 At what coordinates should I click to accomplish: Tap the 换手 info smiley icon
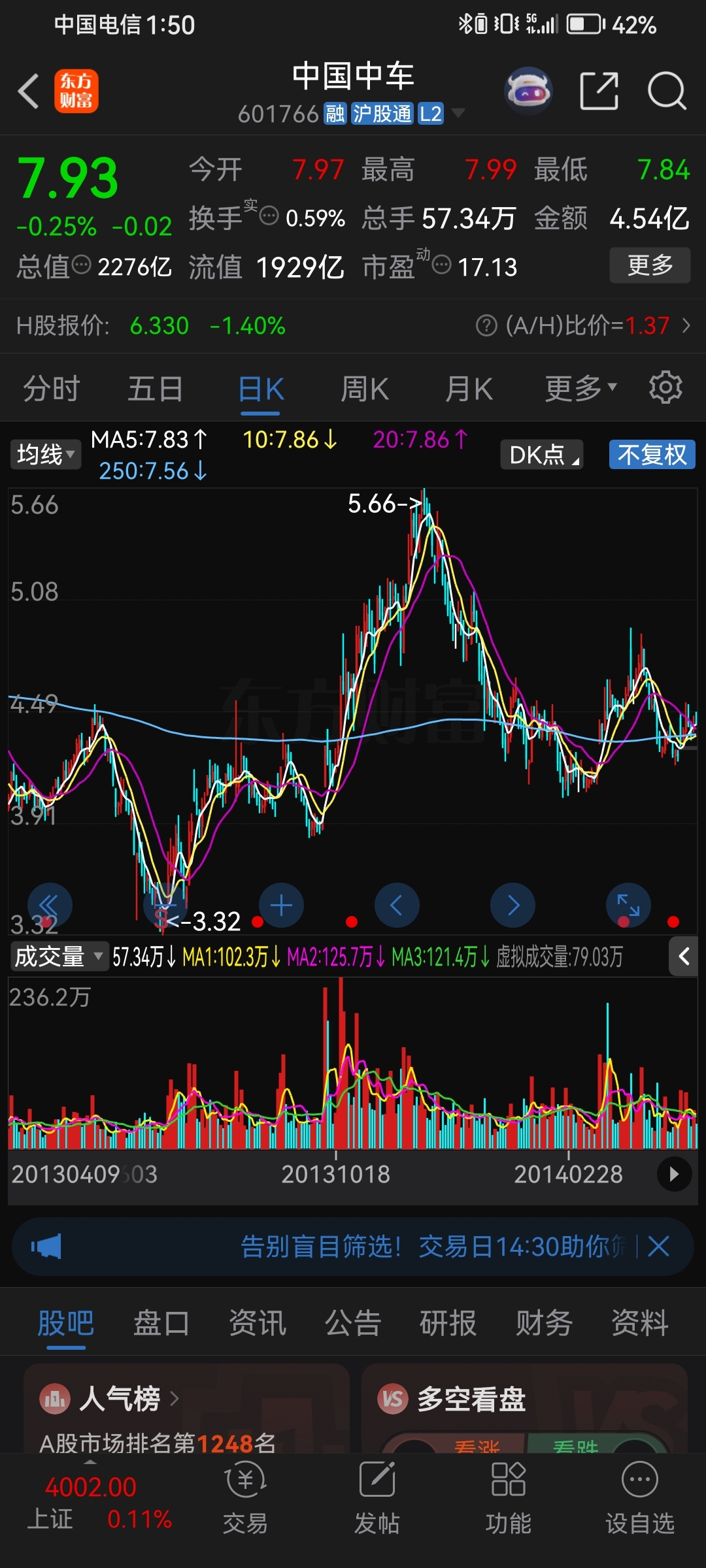coord(269,216)
